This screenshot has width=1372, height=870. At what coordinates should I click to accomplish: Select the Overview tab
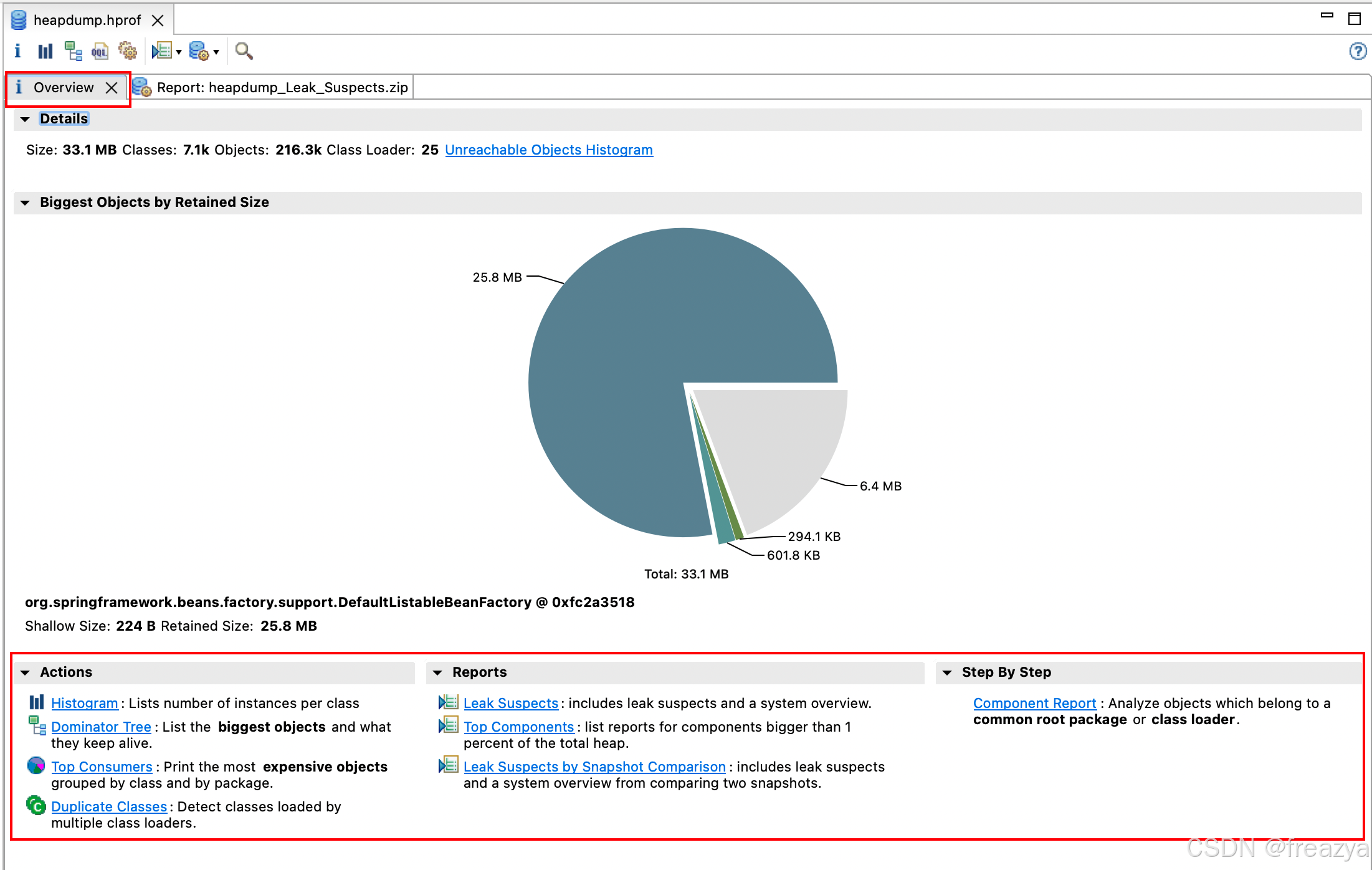(x=63, y=88)
